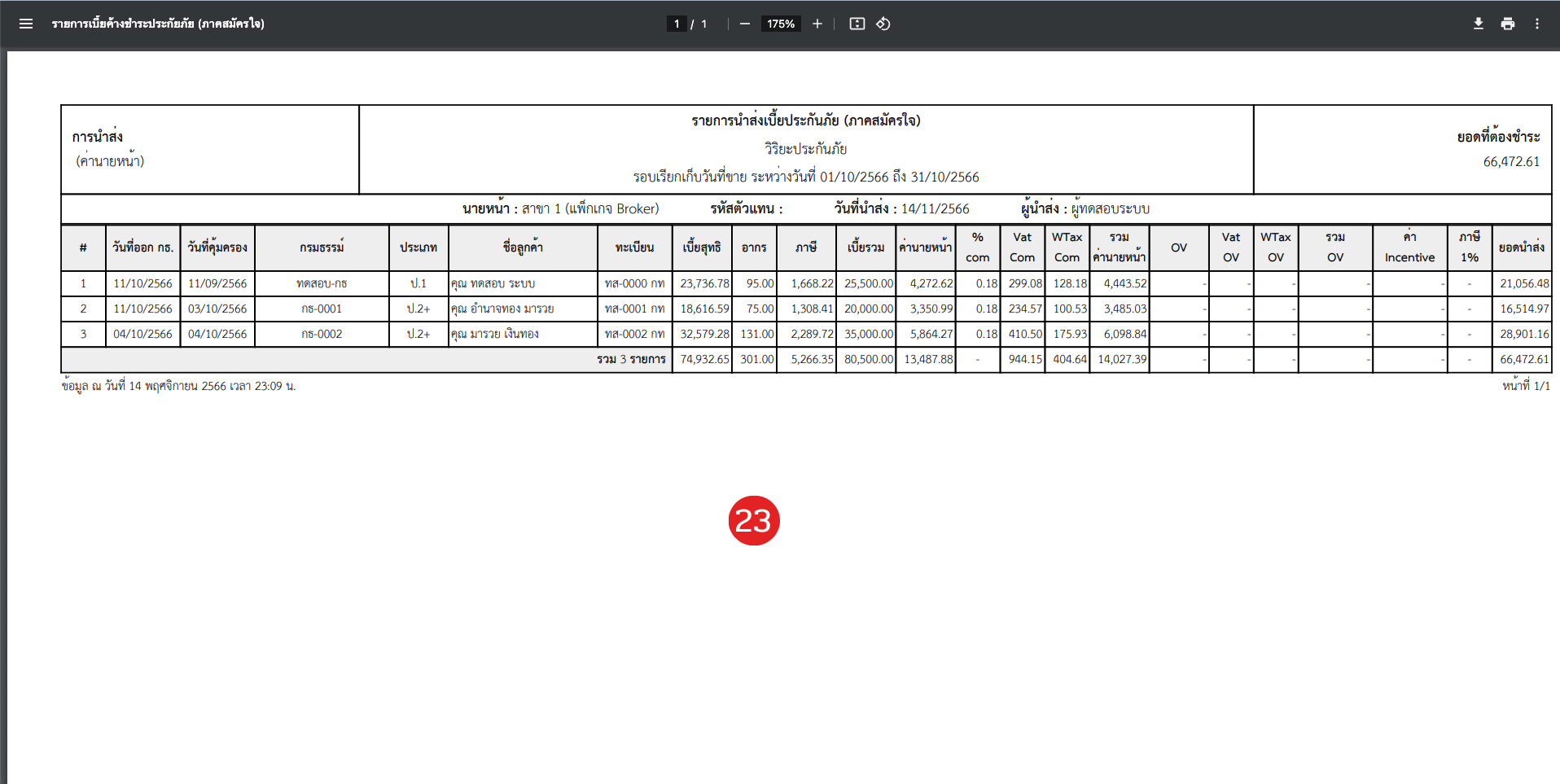Click remittance amount 21,056.48
The width and height of the screenshot is (1560, 784).
coord(1524,283)
